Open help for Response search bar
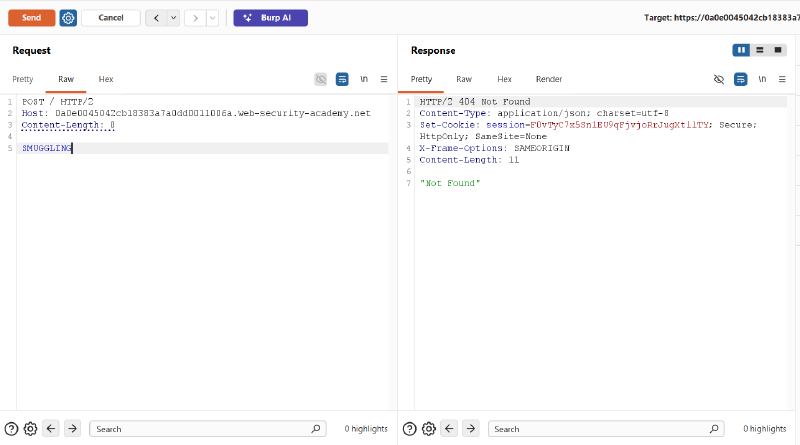800x445 pixels. (x=410, y=429)
